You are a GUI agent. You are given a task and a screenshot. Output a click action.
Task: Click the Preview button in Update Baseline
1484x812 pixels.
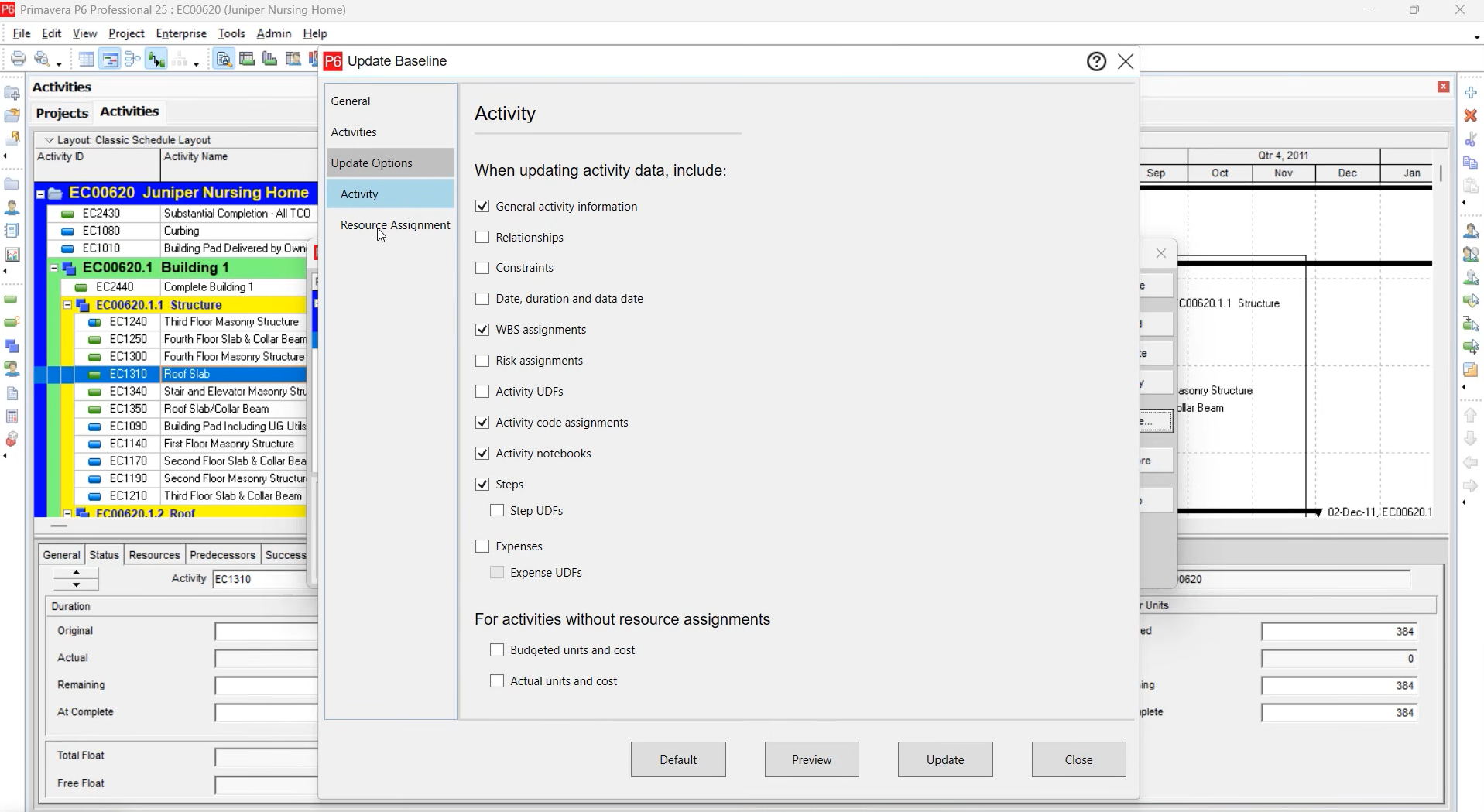tap(811, 759)
